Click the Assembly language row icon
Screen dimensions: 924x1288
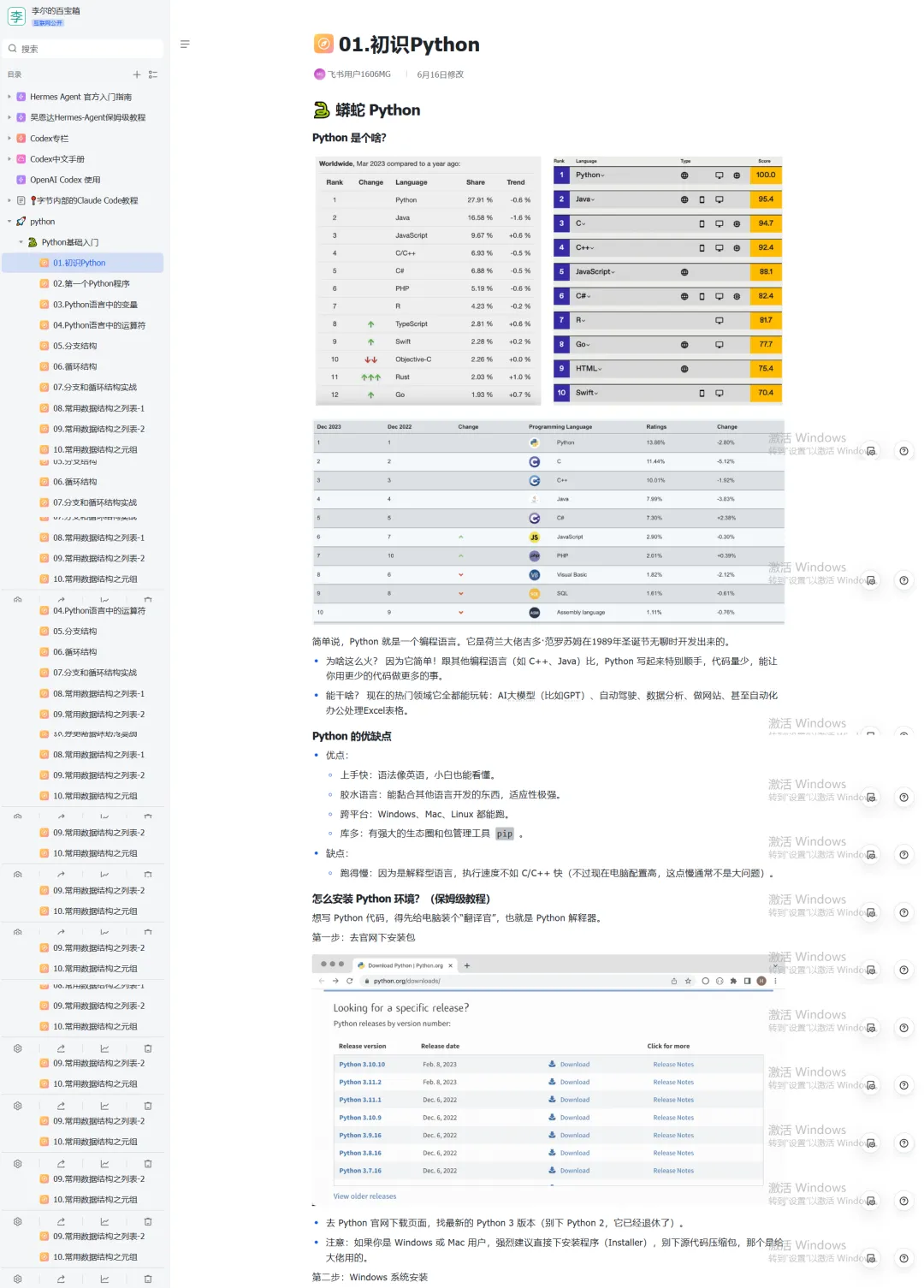(534, 612)
